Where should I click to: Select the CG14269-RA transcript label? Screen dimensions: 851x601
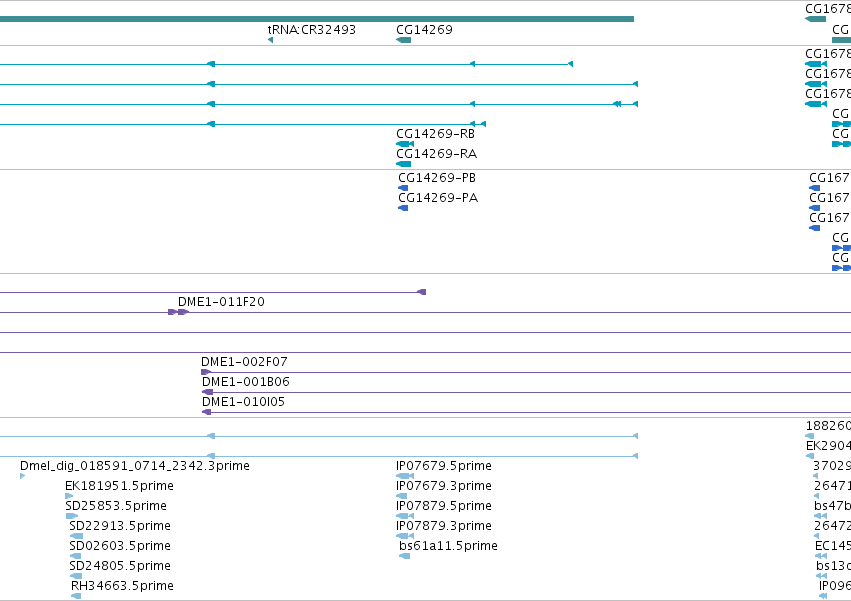[436, 154]
